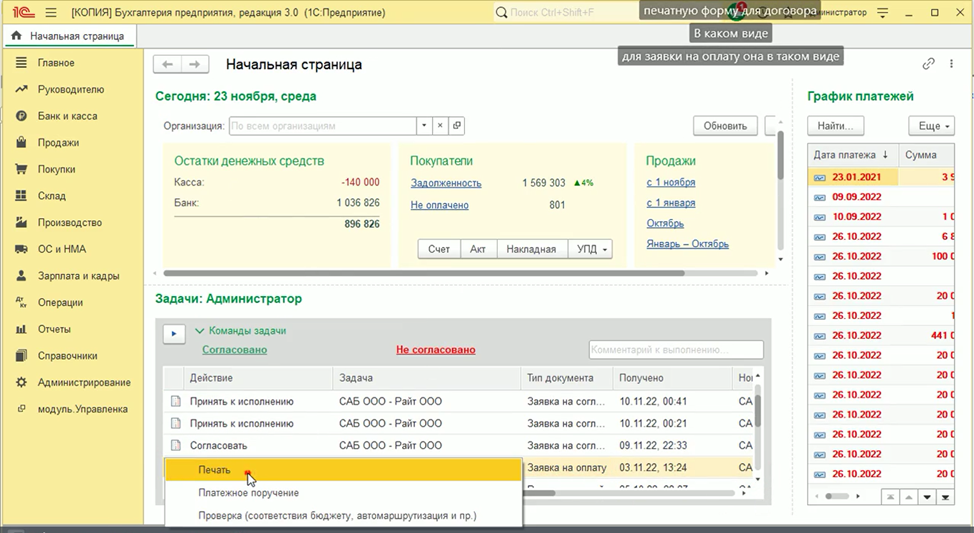This screenshot has height=533, width=974.
Task: Jump to last payment row arrow button
Action: 945,497
